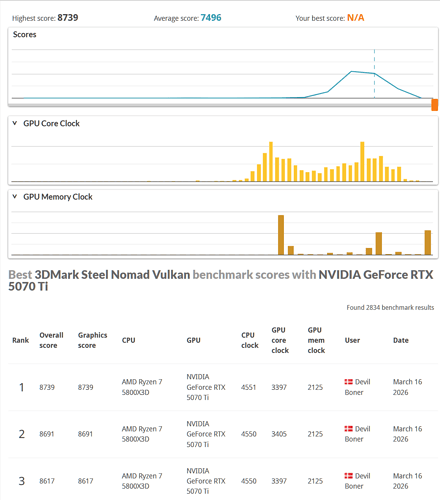Click the Graphics score column header
Image resolution: width=440 pixels, height=500 pixels.
click(92, 340)
